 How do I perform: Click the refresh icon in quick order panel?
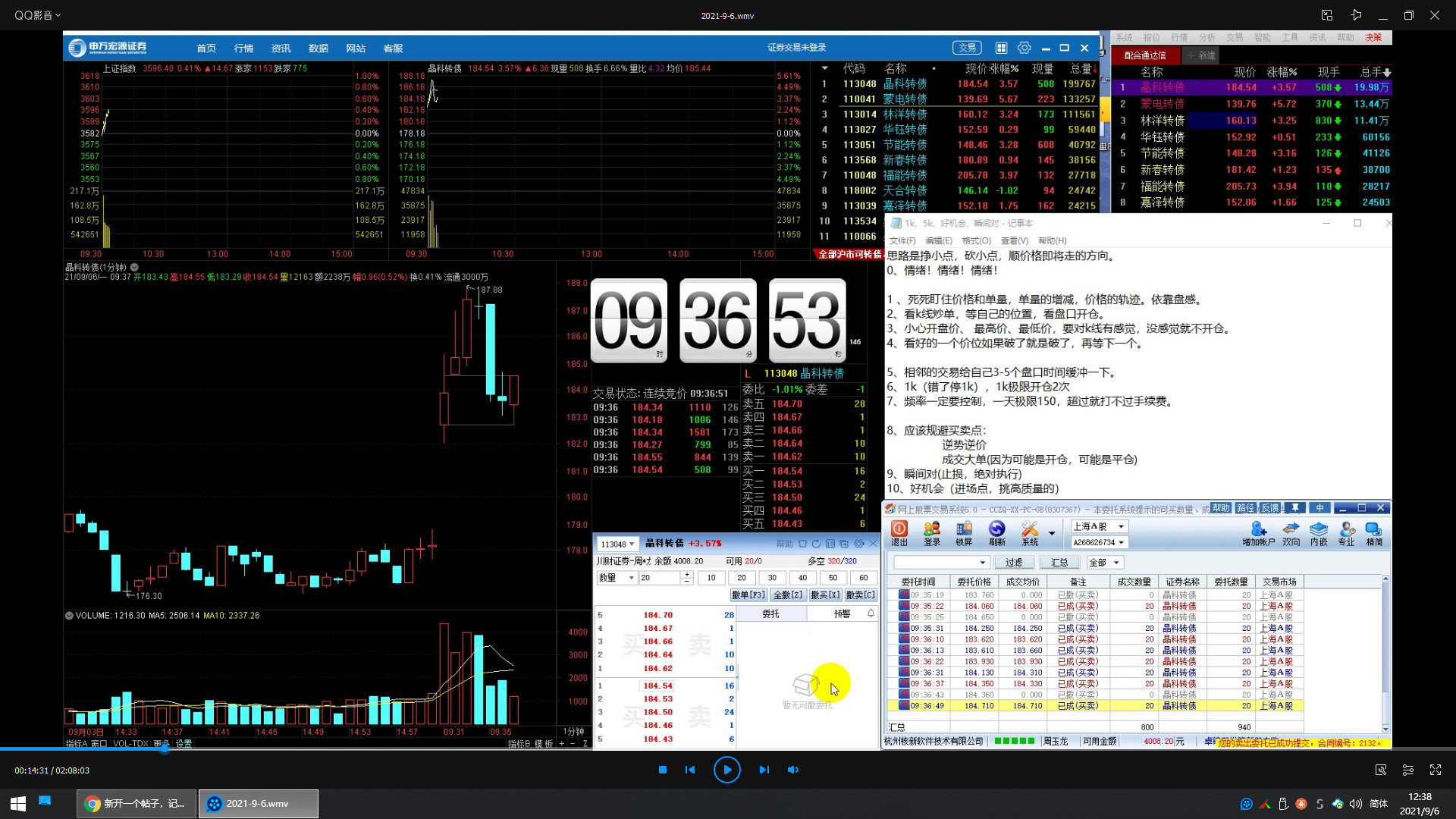pyautogui.click(x=816, y=544)
